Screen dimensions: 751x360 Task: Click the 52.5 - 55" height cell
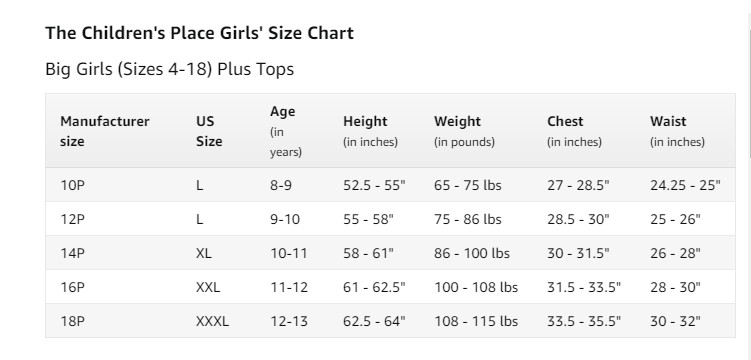pos(374,185)
